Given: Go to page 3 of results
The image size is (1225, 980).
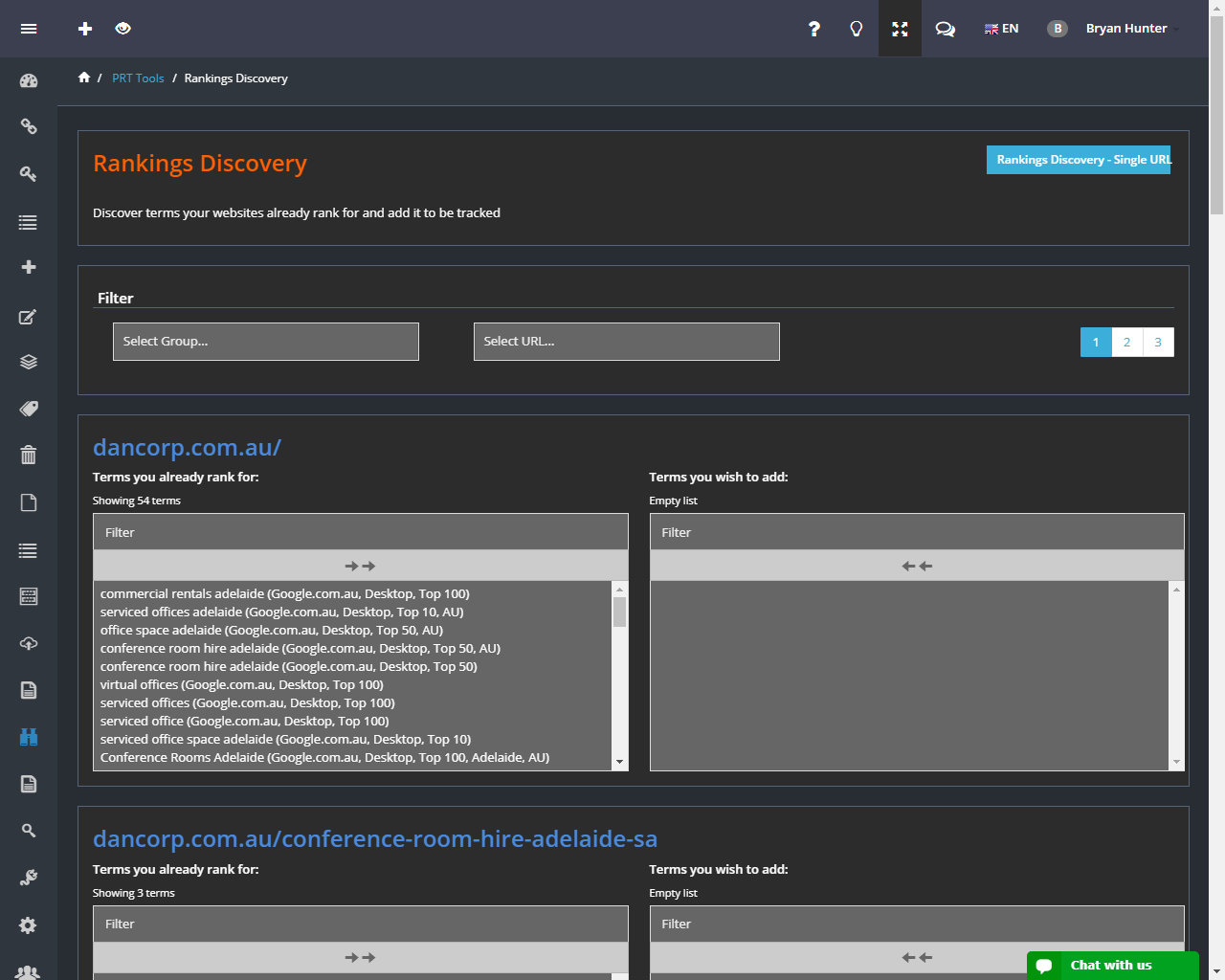Looking at the screenshot, I should pyautogui.click(x=1158, y=343).
